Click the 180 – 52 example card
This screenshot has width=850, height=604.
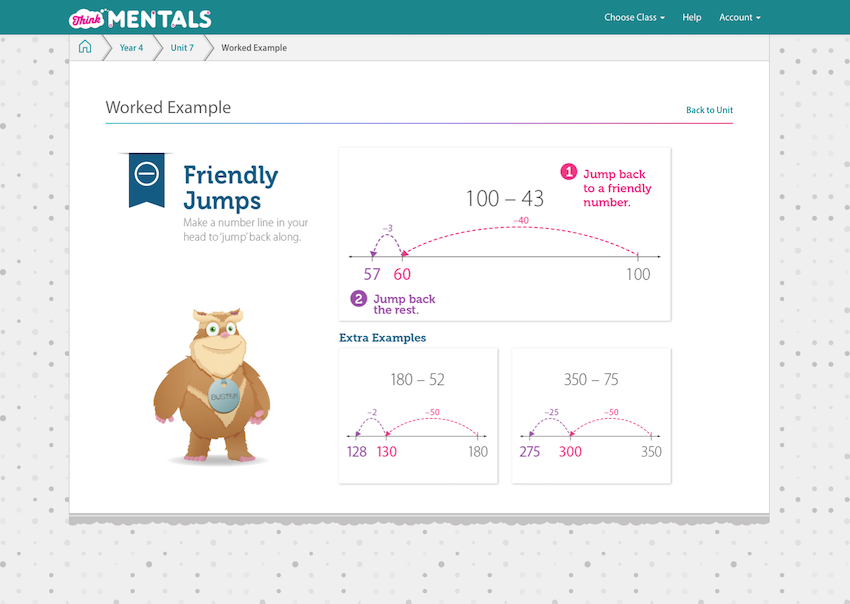coord(418,416)
